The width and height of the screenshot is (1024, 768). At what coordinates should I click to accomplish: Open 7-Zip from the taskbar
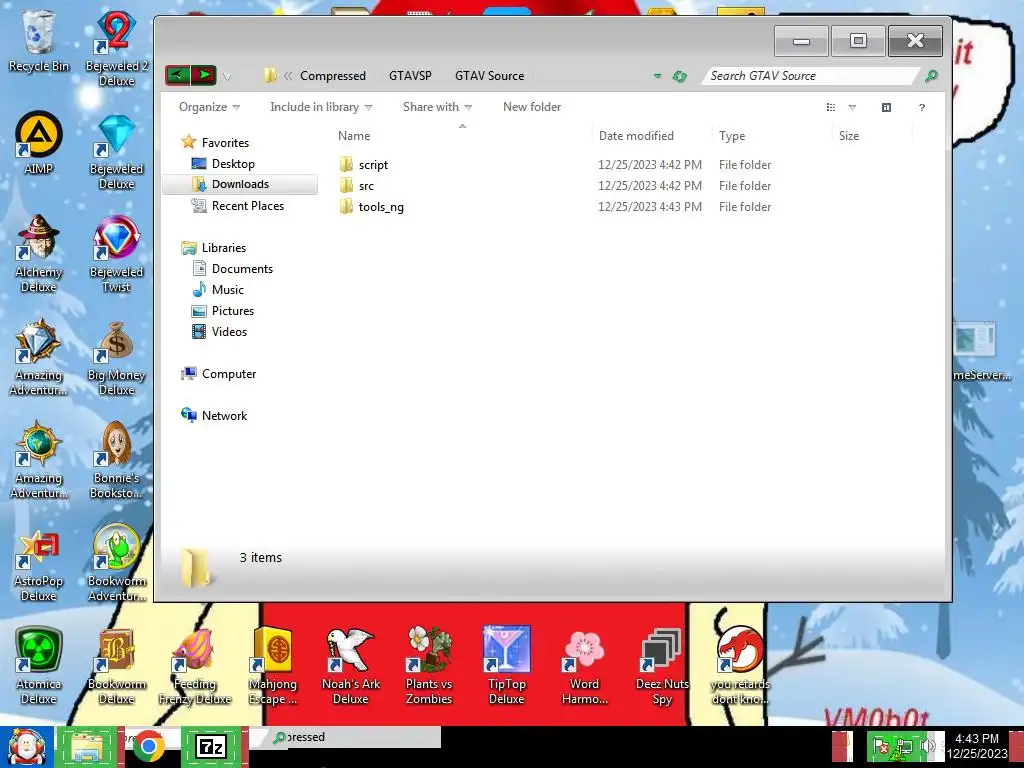pos(211,746)
